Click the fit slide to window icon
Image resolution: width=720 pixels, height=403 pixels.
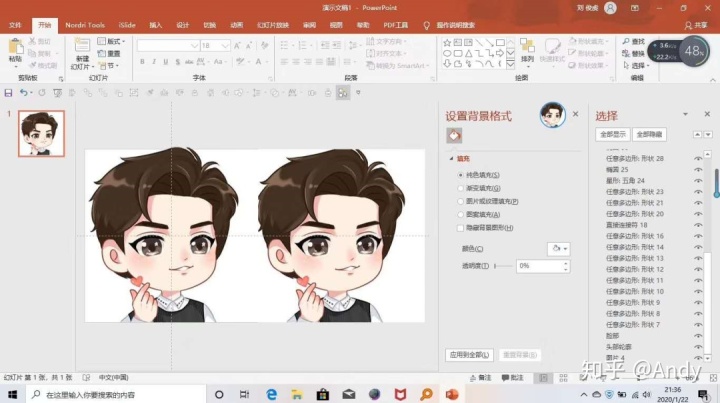[x=713, y=378]
